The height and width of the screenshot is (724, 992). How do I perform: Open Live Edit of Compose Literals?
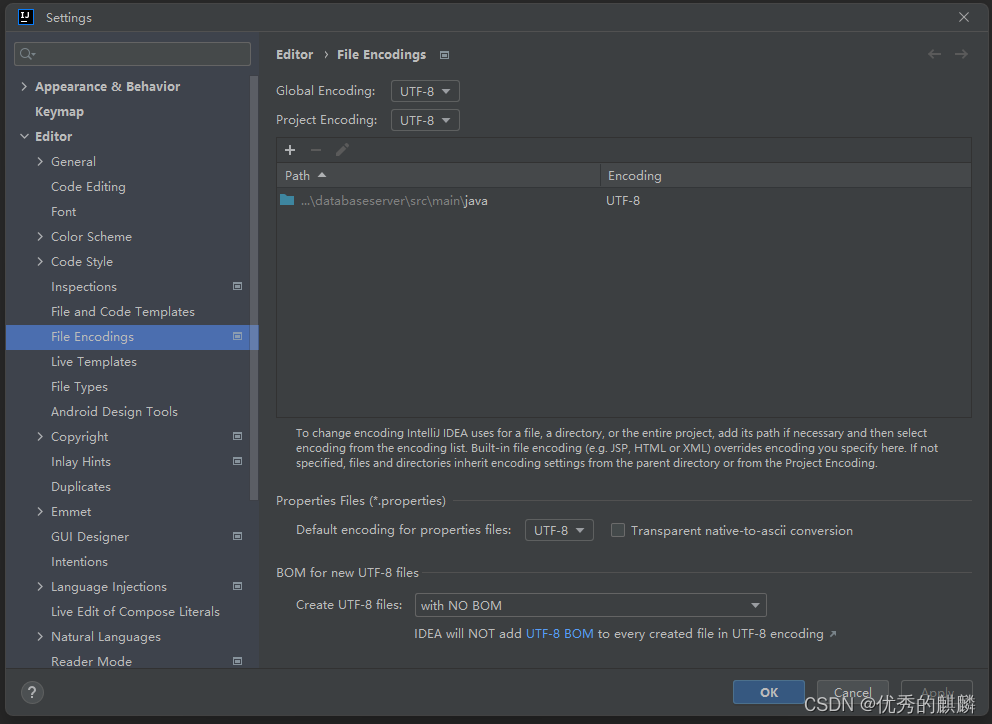[135, 612]
